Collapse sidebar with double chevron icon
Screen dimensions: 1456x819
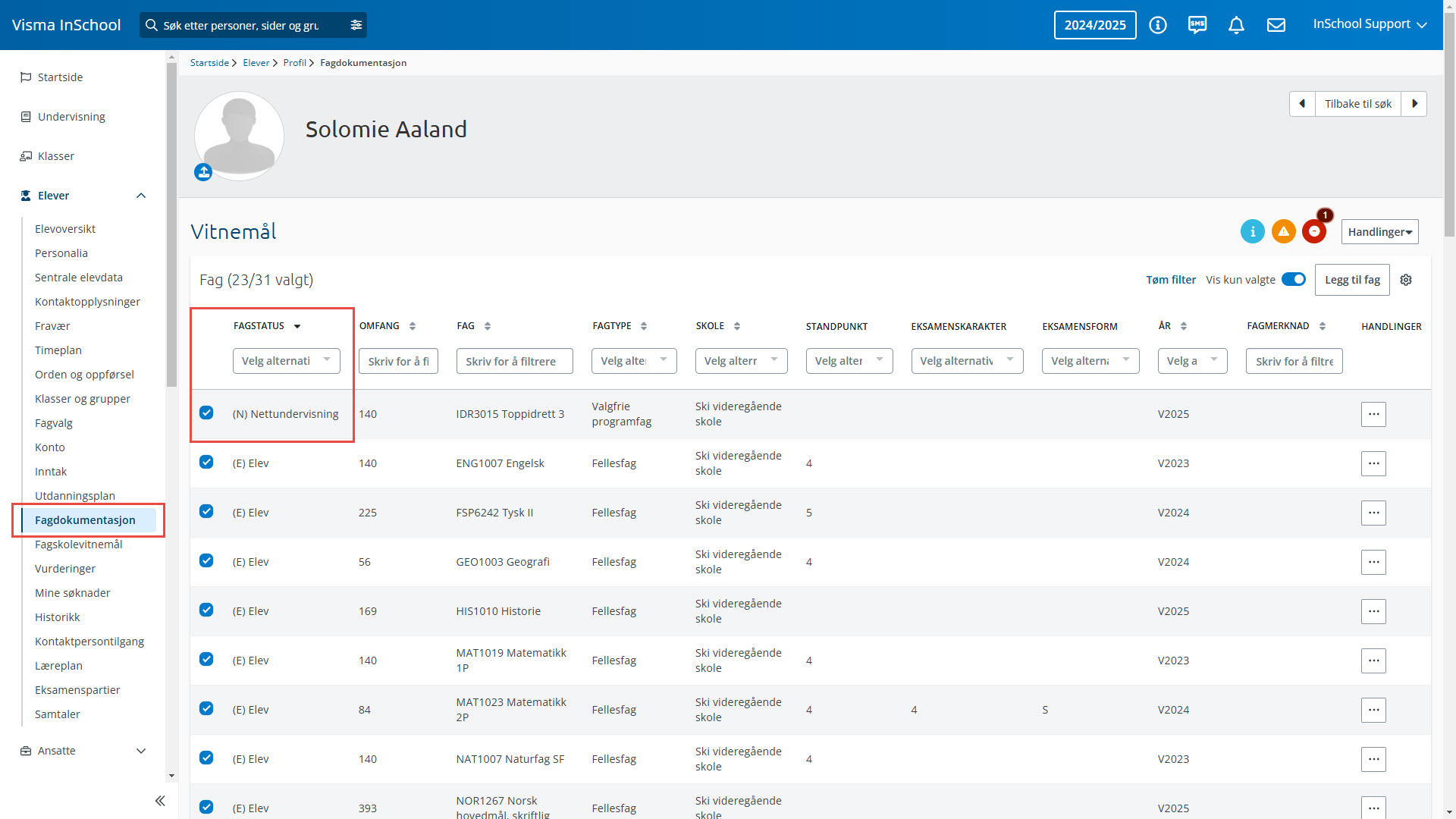tap(160, 801)
